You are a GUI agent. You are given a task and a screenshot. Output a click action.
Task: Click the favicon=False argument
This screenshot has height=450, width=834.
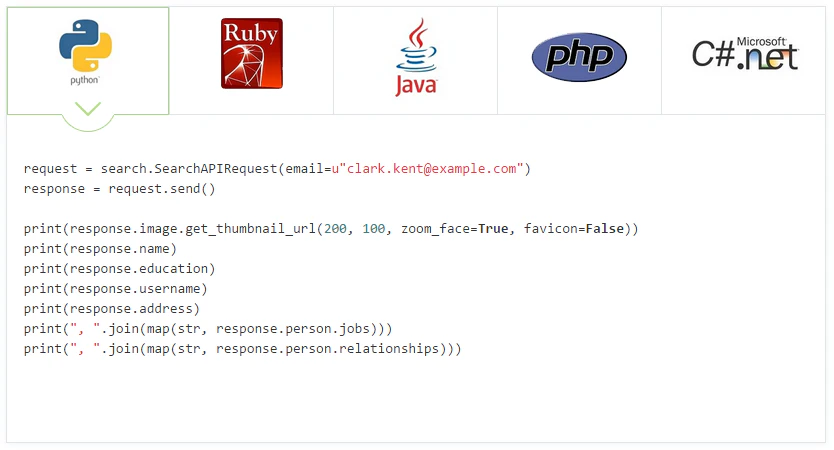coord(573,229)
